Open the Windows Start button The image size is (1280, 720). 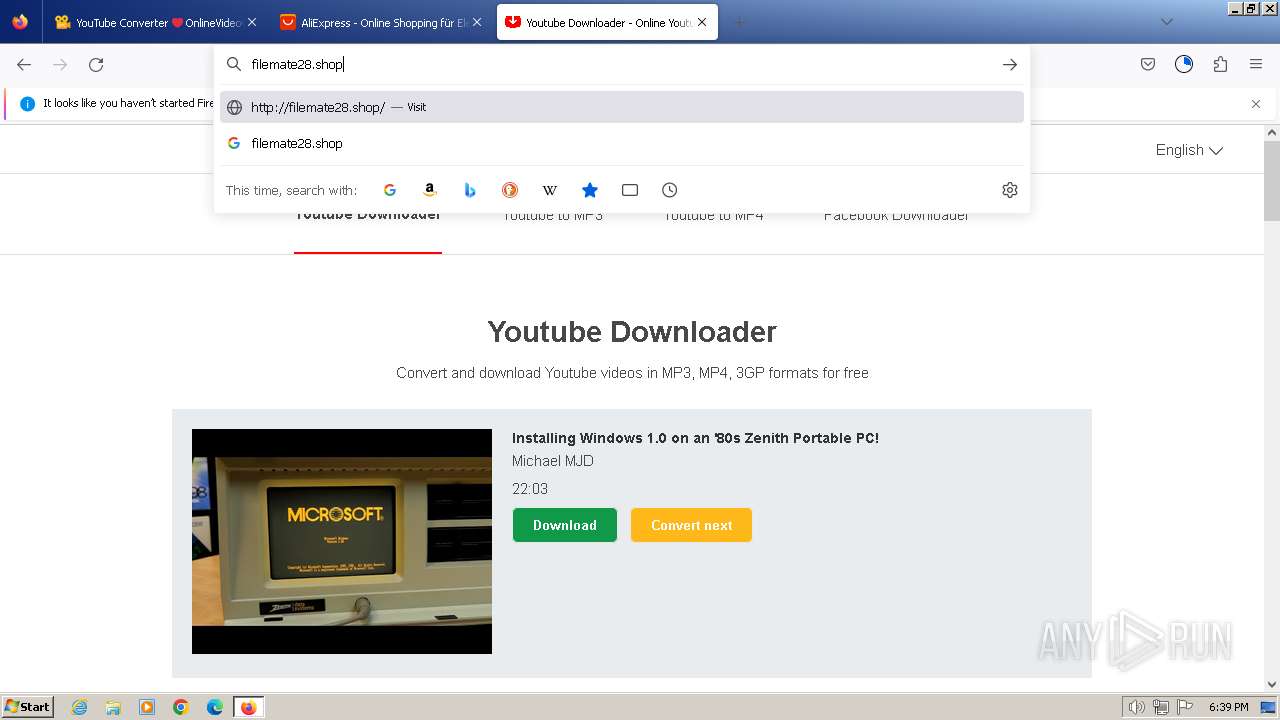pos(28,707)
